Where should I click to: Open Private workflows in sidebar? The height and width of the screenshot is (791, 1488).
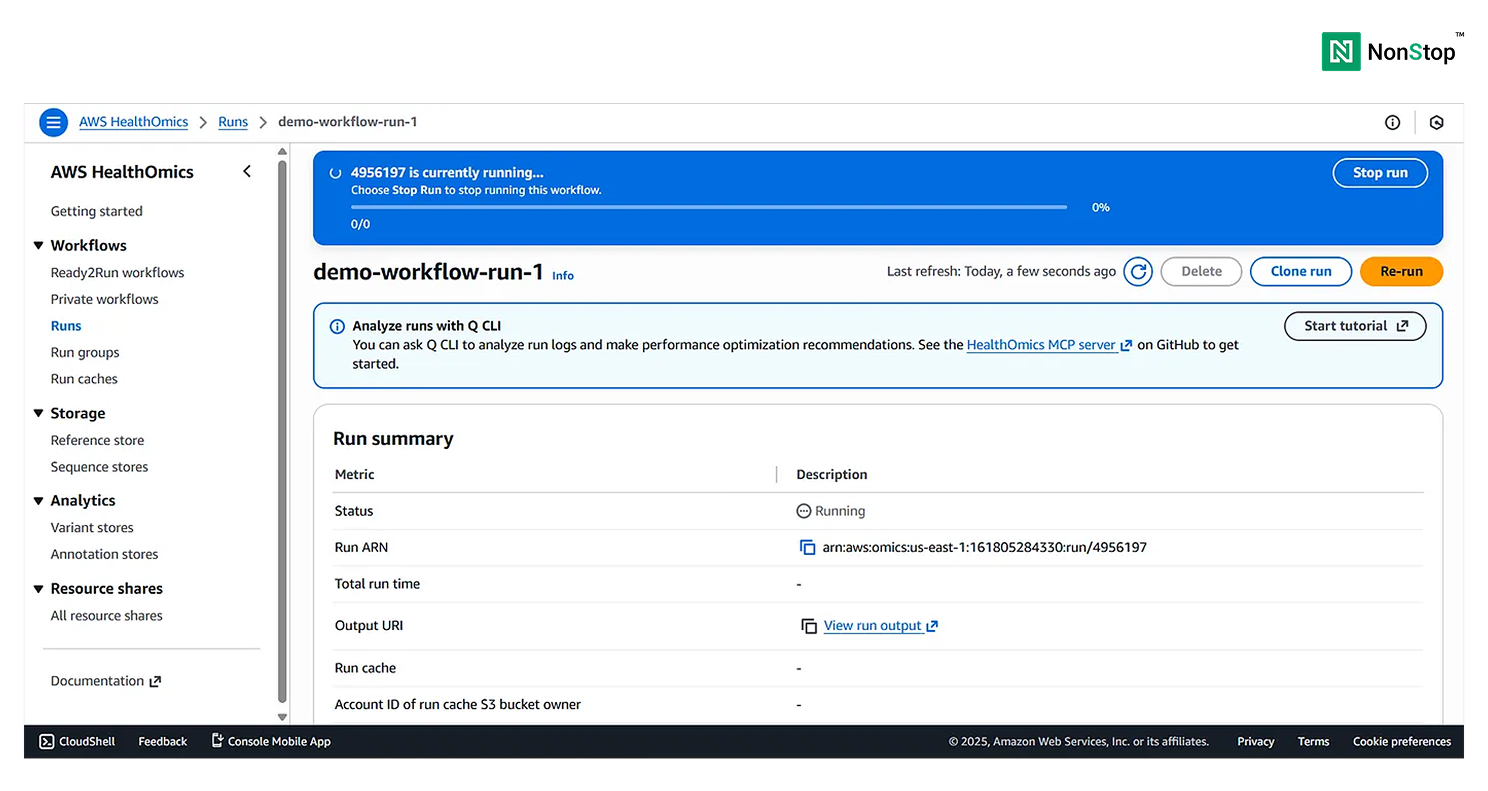click(105, 299)
